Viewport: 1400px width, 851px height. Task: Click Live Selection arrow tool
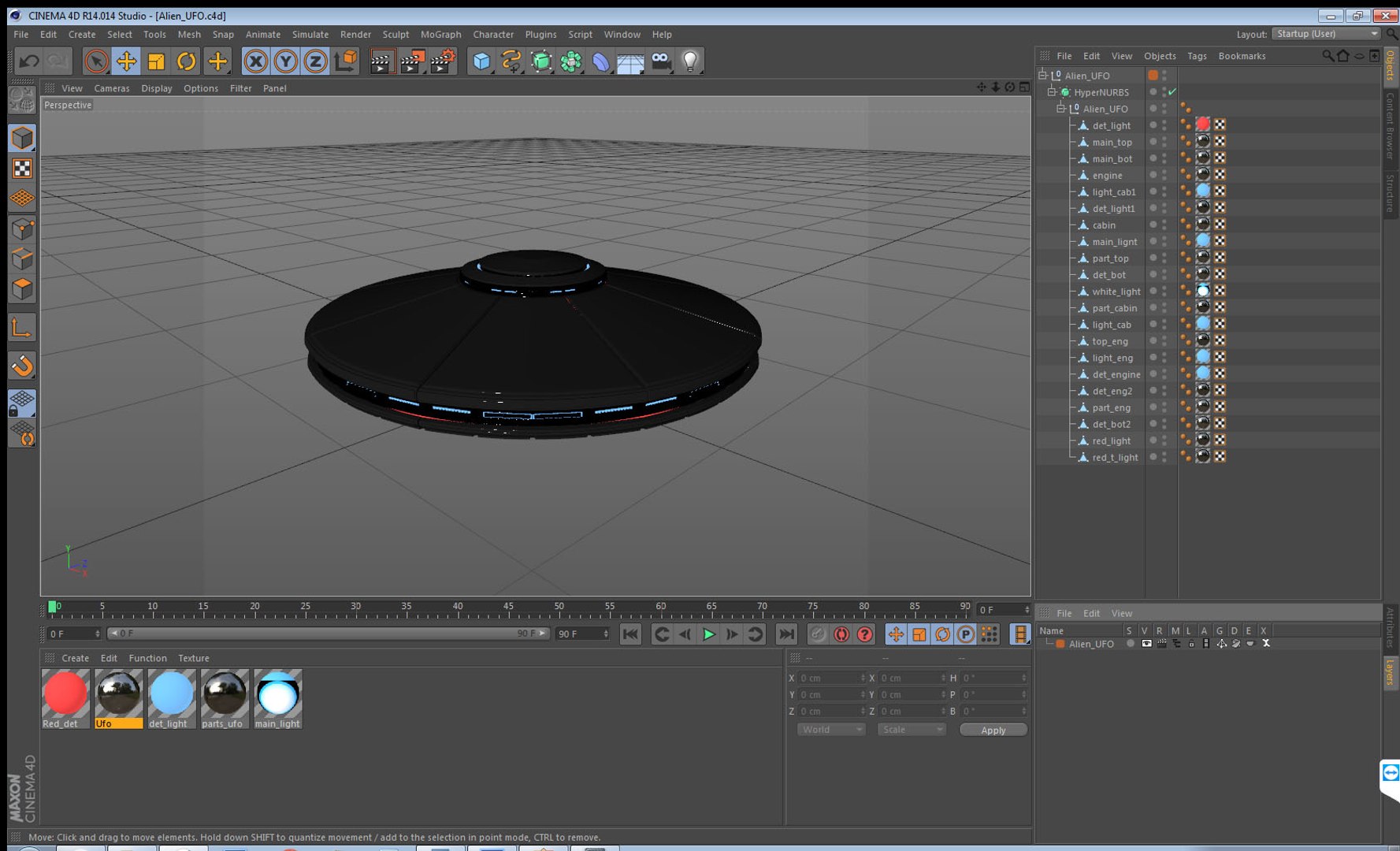(x=96, y=61)
